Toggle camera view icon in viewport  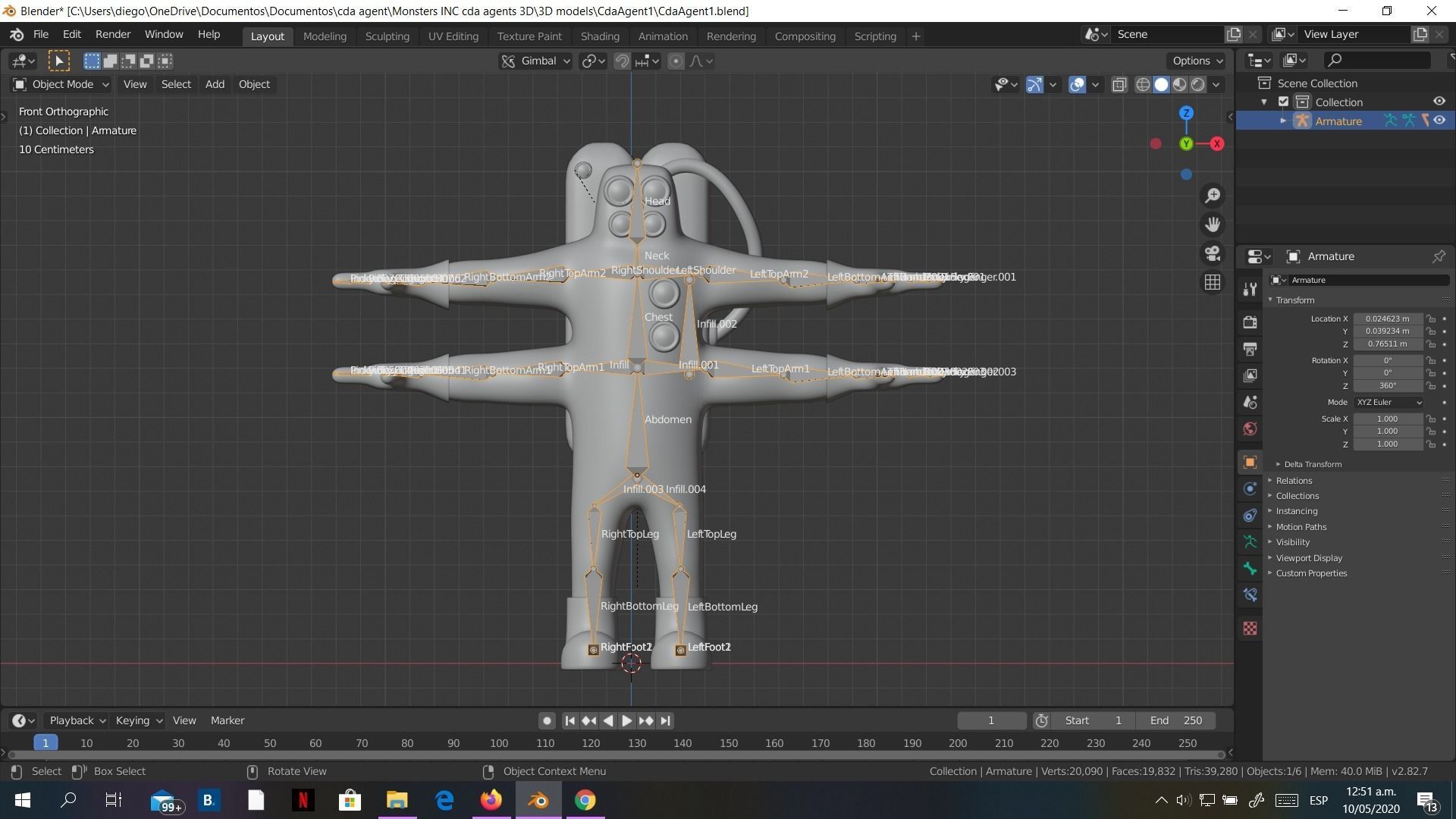1213,253
